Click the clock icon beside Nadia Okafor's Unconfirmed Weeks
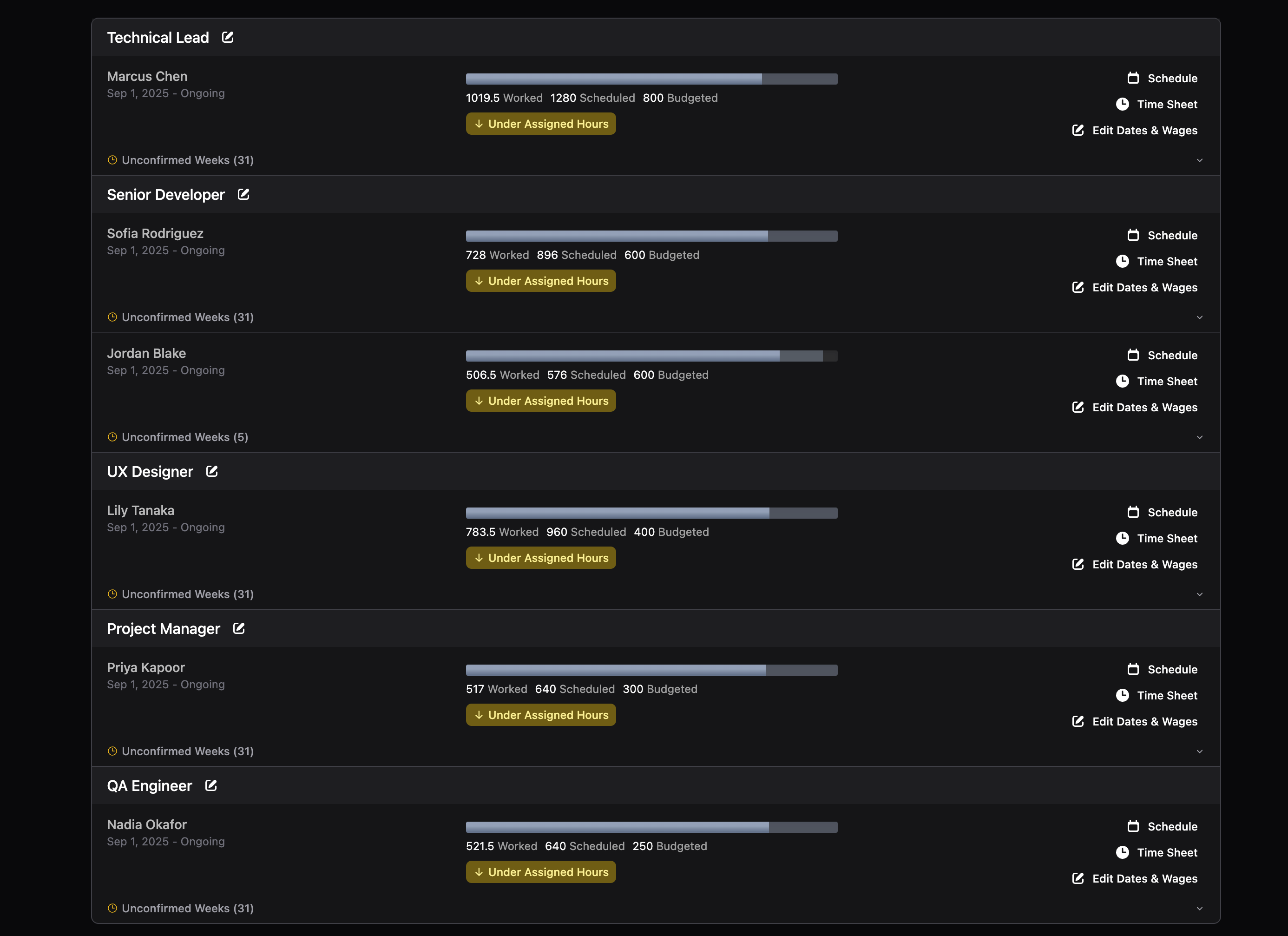1288x936 pixels. [x=112, y=908]
